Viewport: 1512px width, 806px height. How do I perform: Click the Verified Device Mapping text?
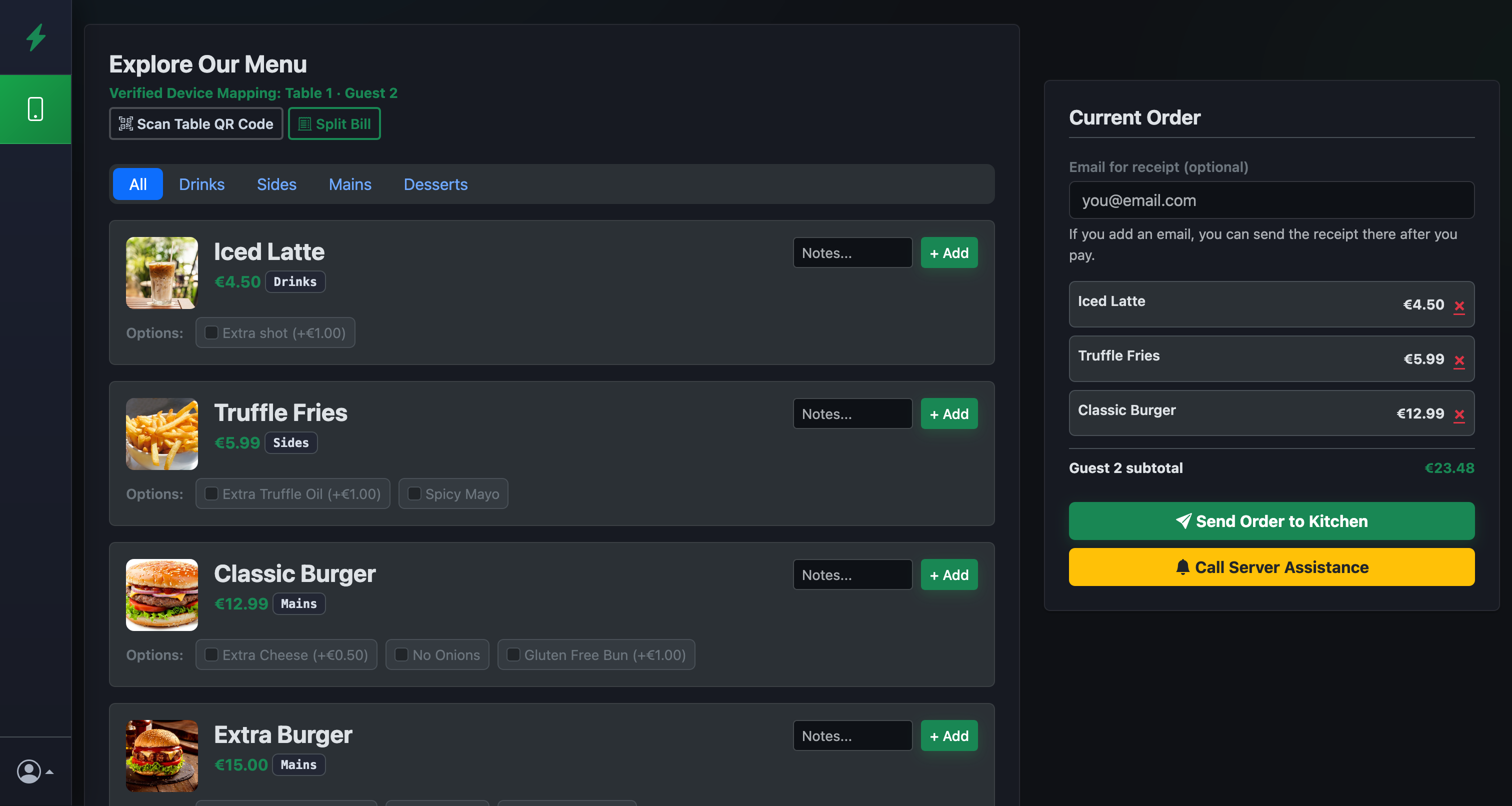pyautogui.click(x=253, y=93)
